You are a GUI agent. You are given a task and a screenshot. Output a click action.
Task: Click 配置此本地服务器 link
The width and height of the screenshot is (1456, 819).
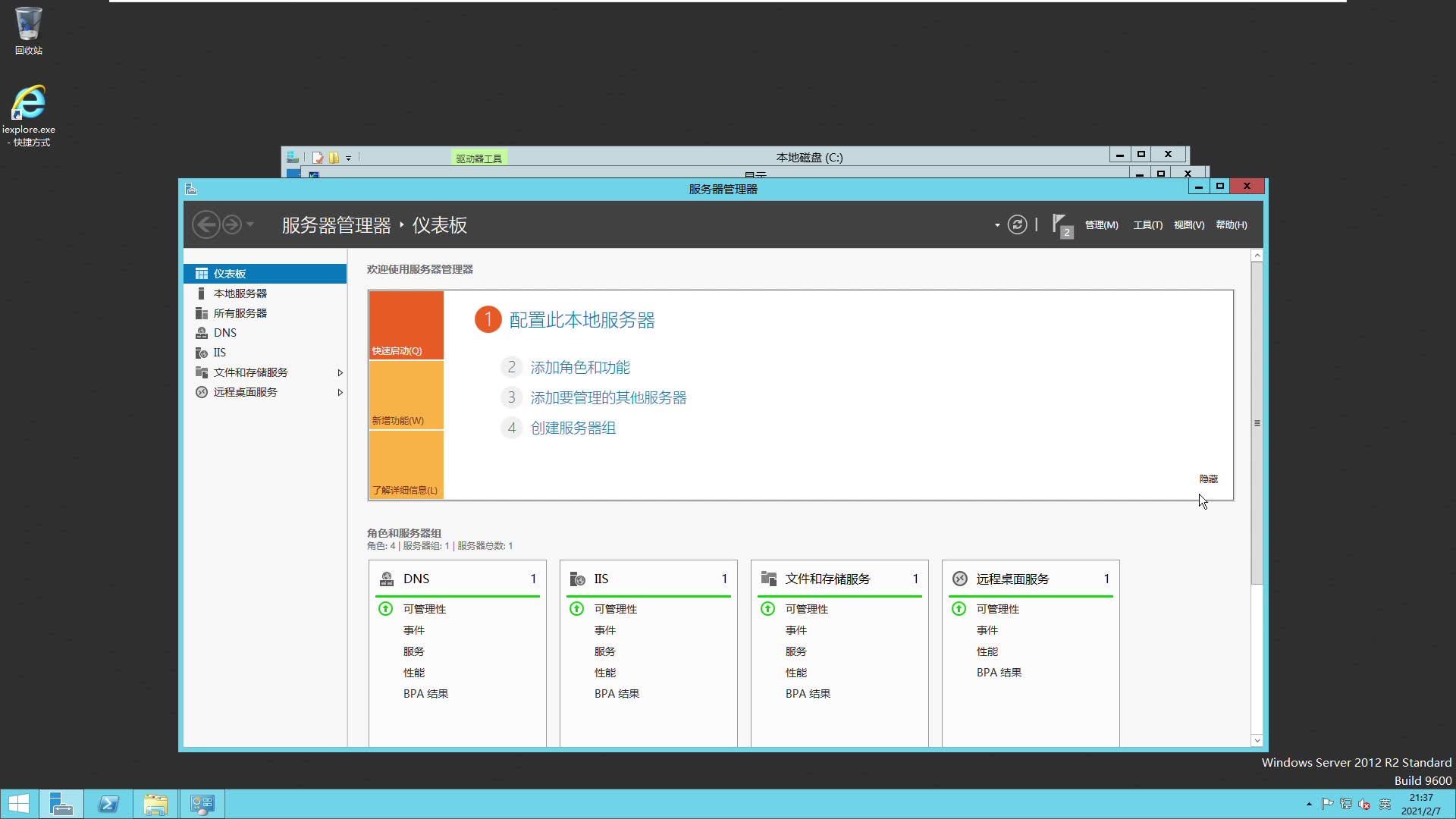pyautogui.click(x=582, y=320)
